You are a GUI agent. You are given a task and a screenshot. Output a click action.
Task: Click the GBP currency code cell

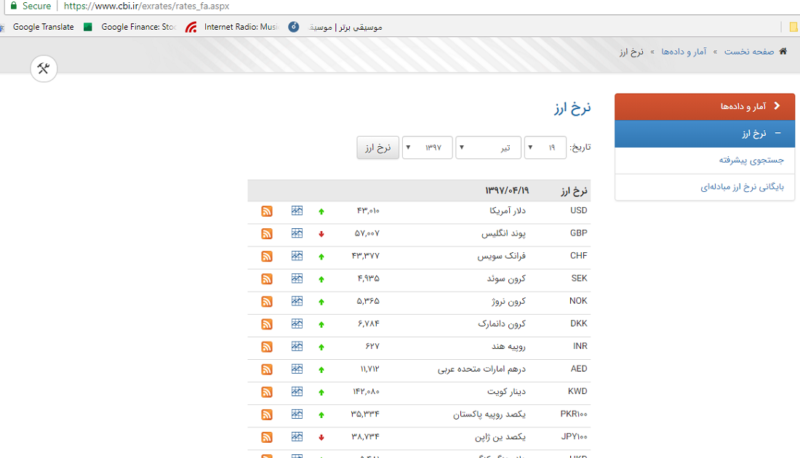coord(578,233)
